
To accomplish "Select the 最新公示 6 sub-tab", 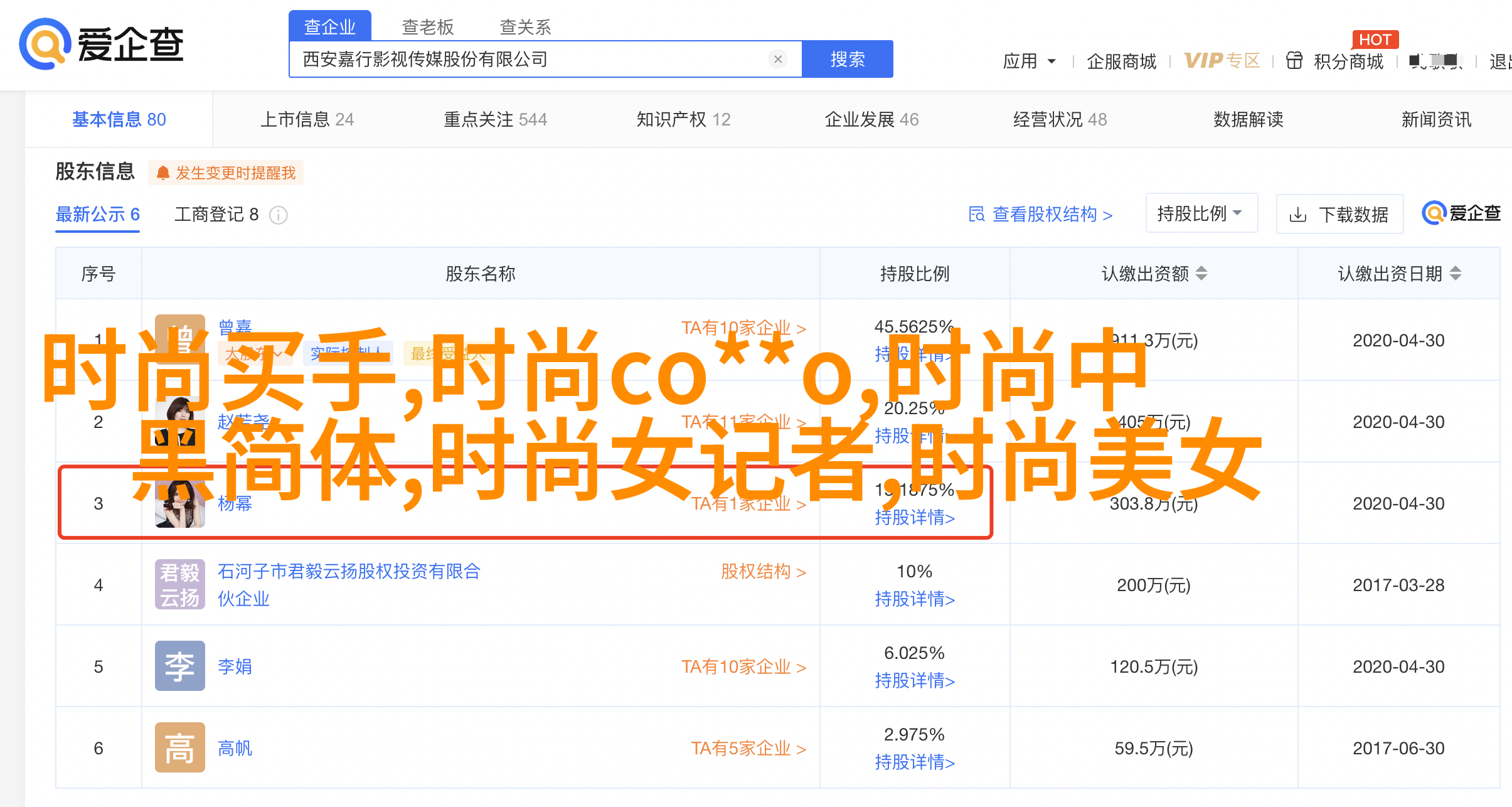I will [x=98, y=215].
